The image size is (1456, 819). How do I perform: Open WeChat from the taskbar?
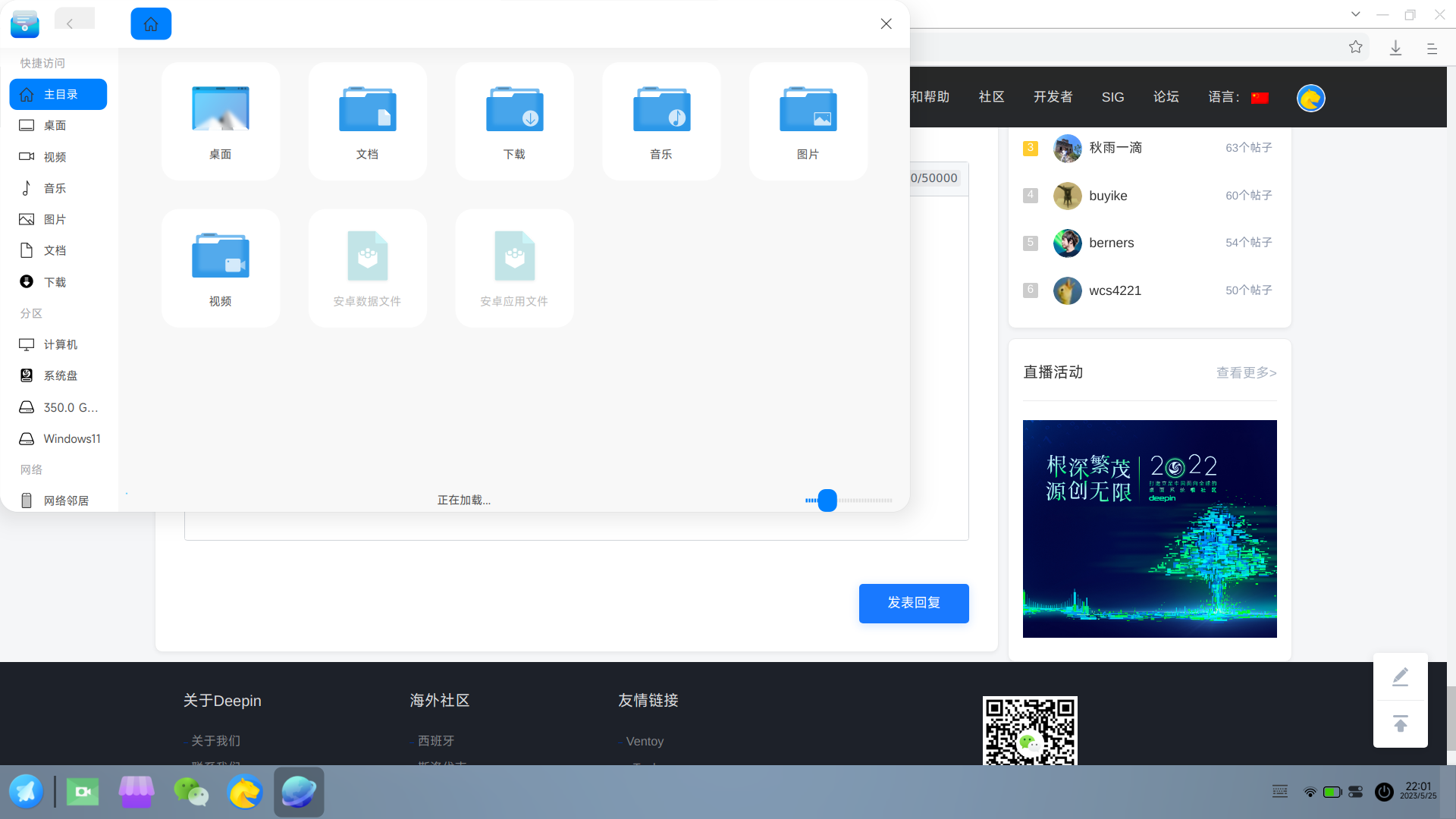click(191, 791)
